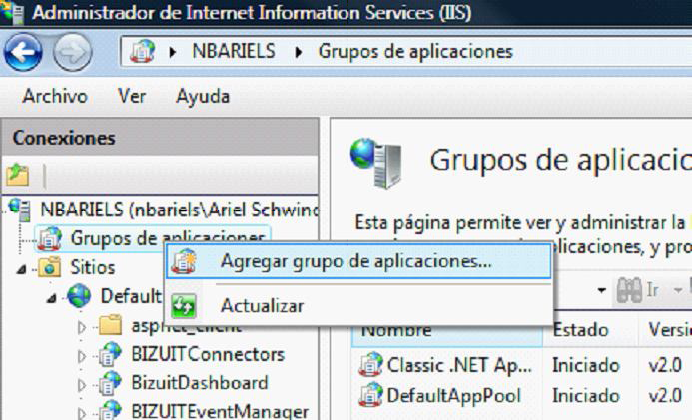
Task: Click the blue Back navigation arrow
Action: point(23,52)
